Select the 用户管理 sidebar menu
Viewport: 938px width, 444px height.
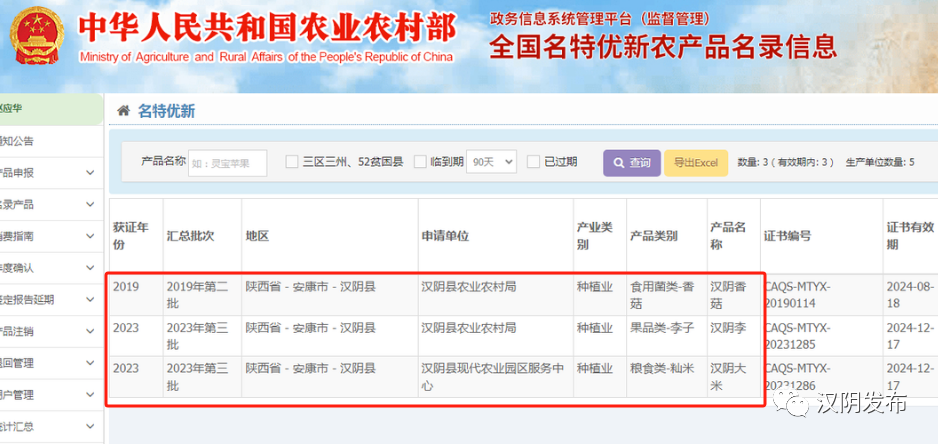[51, 395]
